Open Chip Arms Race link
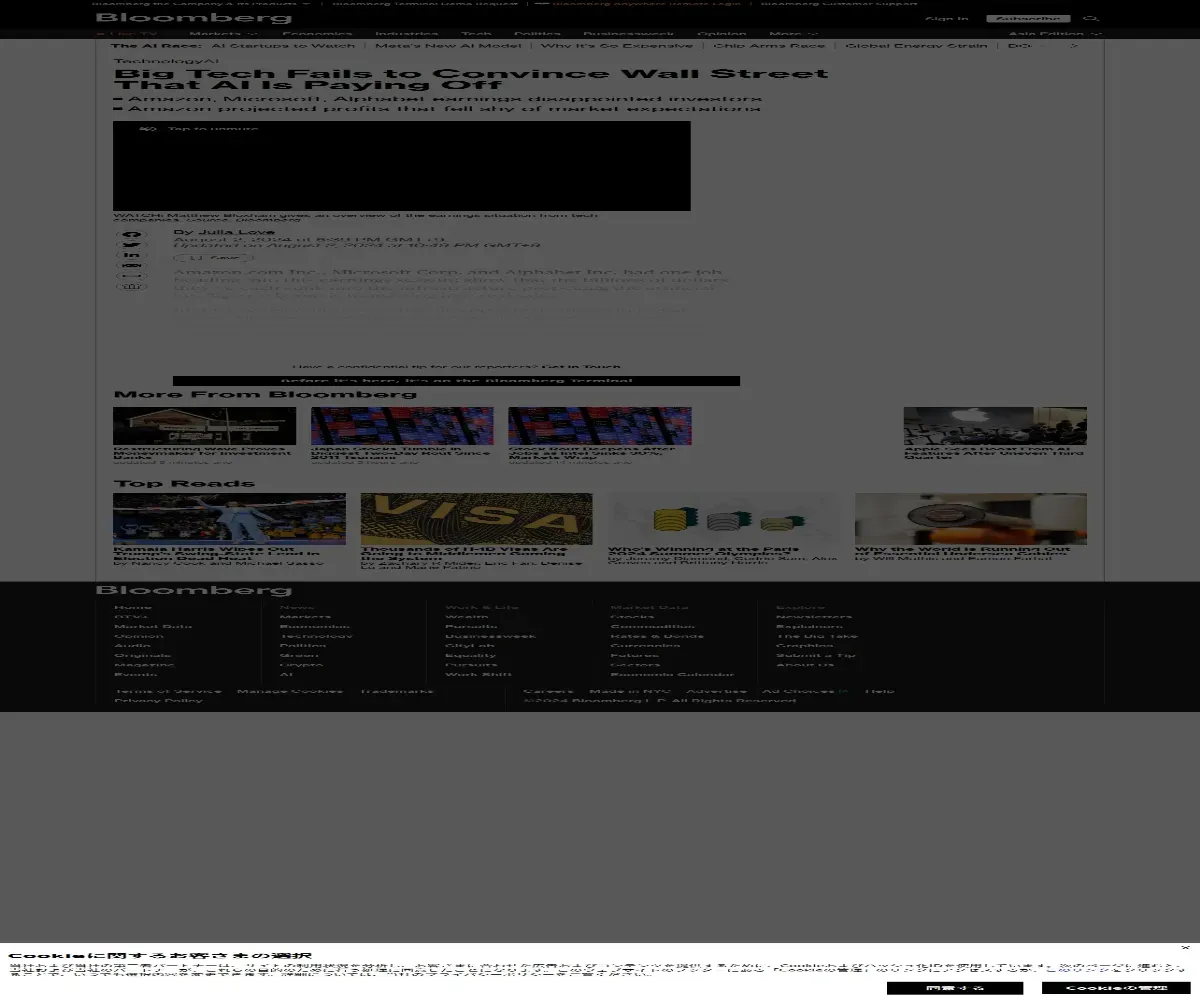The height and width of the screenshot is (1000, 1200). point(770,46)
